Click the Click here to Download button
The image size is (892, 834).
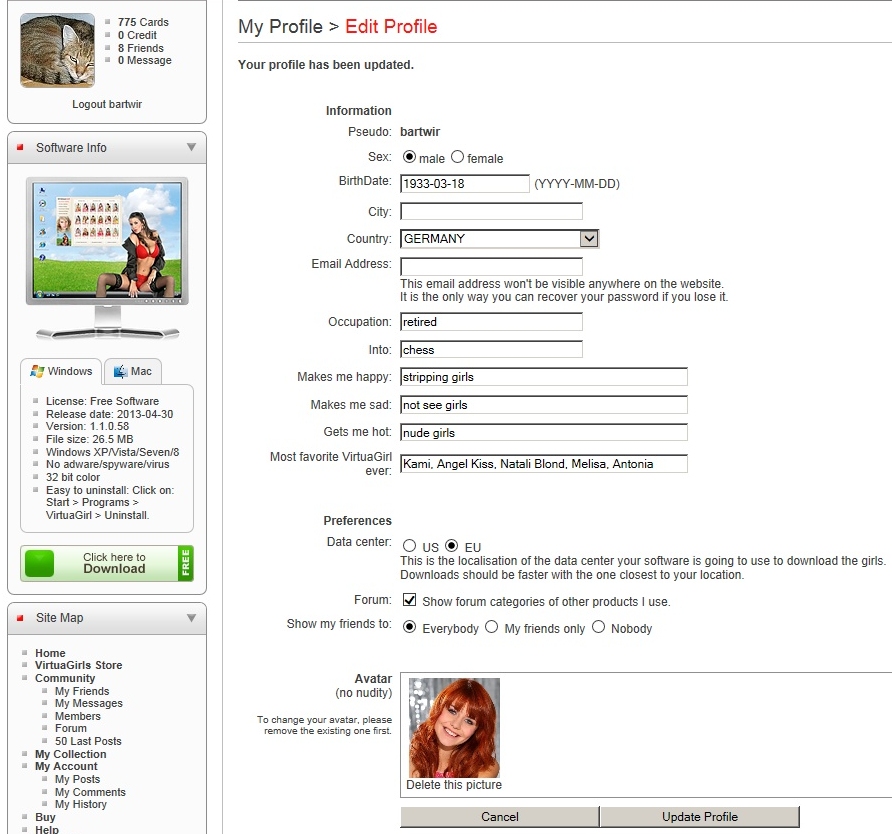(107, 563)
